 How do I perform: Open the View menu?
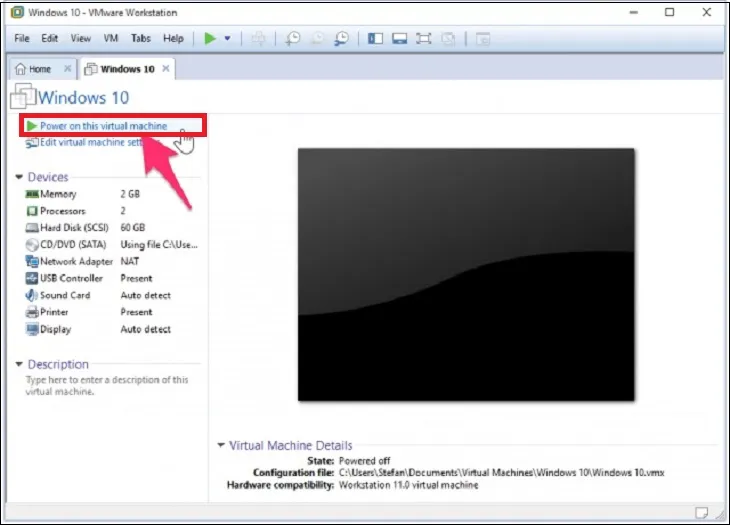click(81, 38)
